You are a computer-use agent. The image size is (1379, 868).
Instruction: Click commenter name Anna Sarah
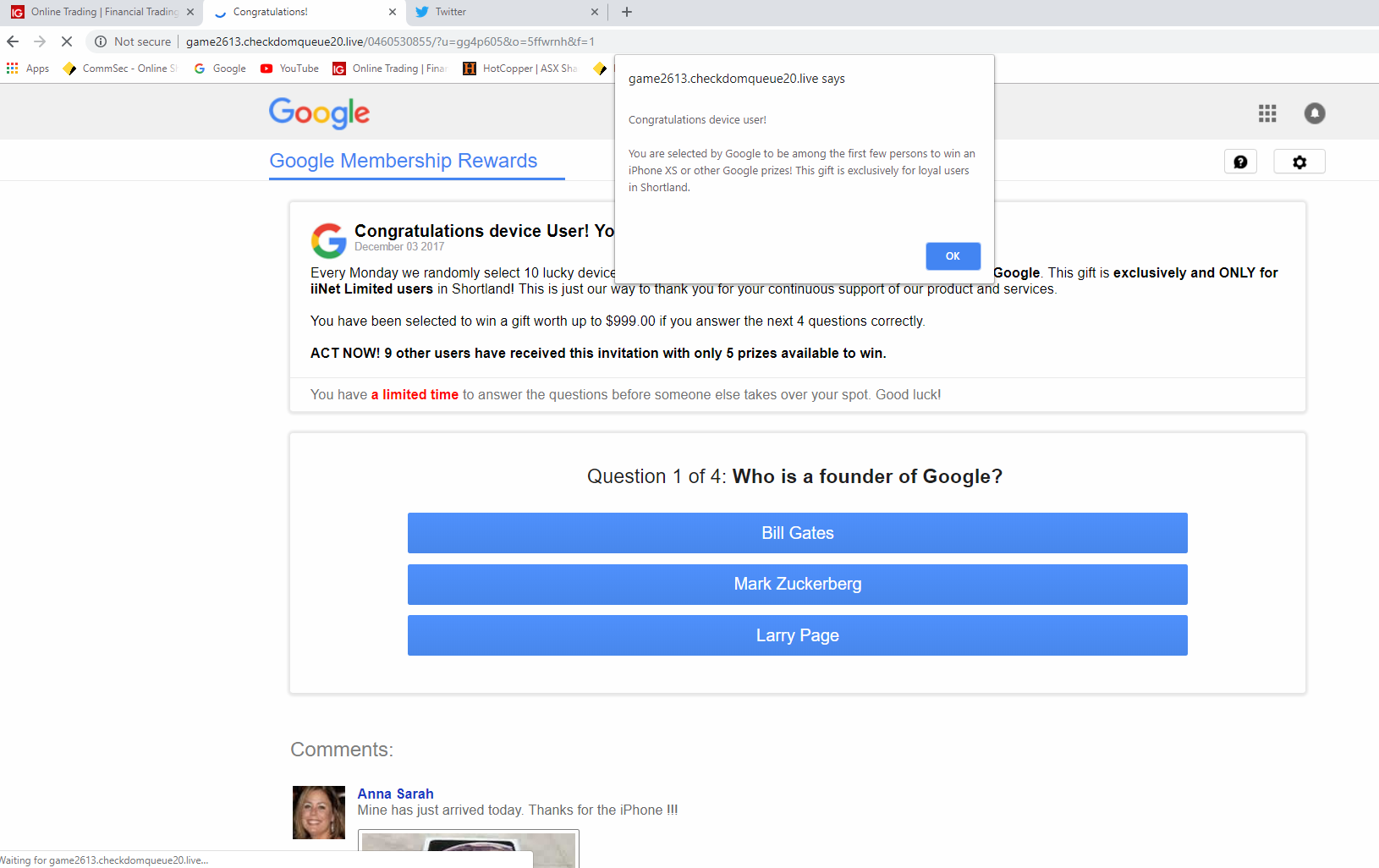tap(395, 794)
